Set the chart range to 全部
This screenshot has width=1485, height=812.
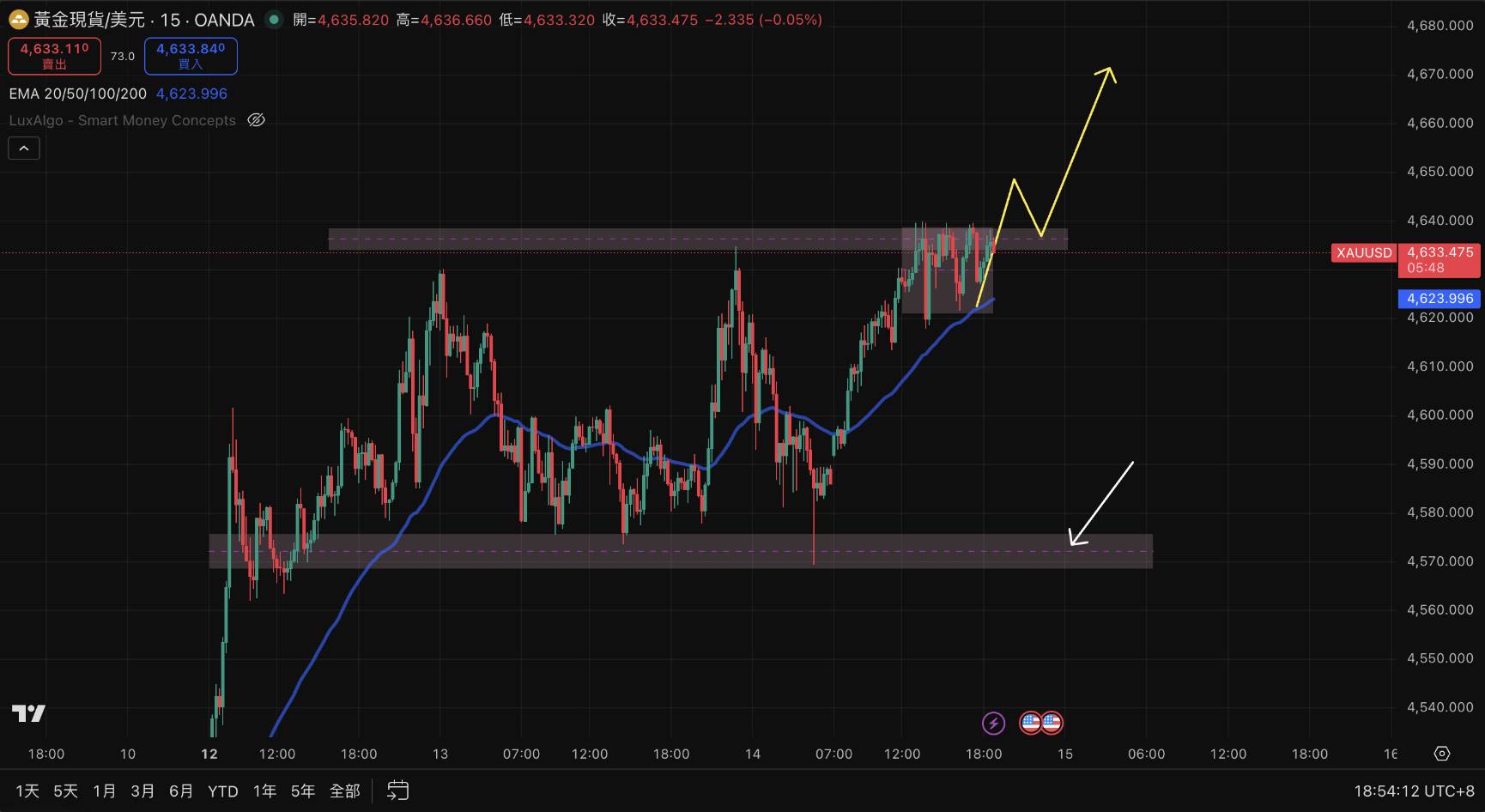pos(345,791)
